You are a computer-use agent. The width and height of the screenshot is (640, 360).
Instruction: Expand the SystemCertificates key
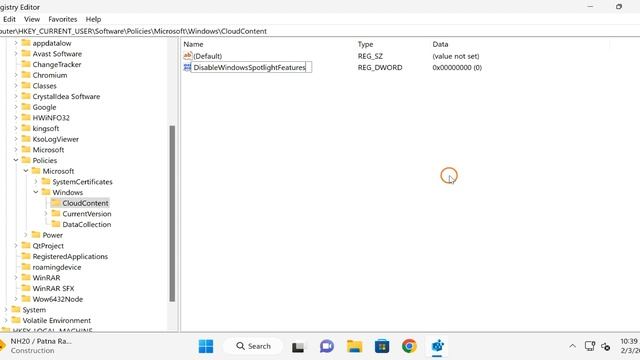36,181
